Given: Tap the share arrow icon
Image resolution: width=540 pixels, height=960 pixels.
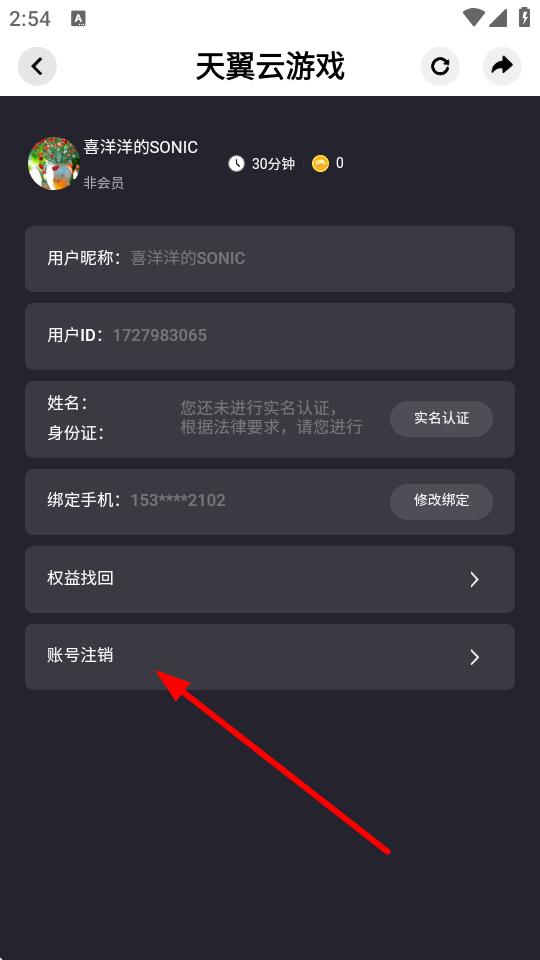Looking at the screenshot, I should [502, 66].
